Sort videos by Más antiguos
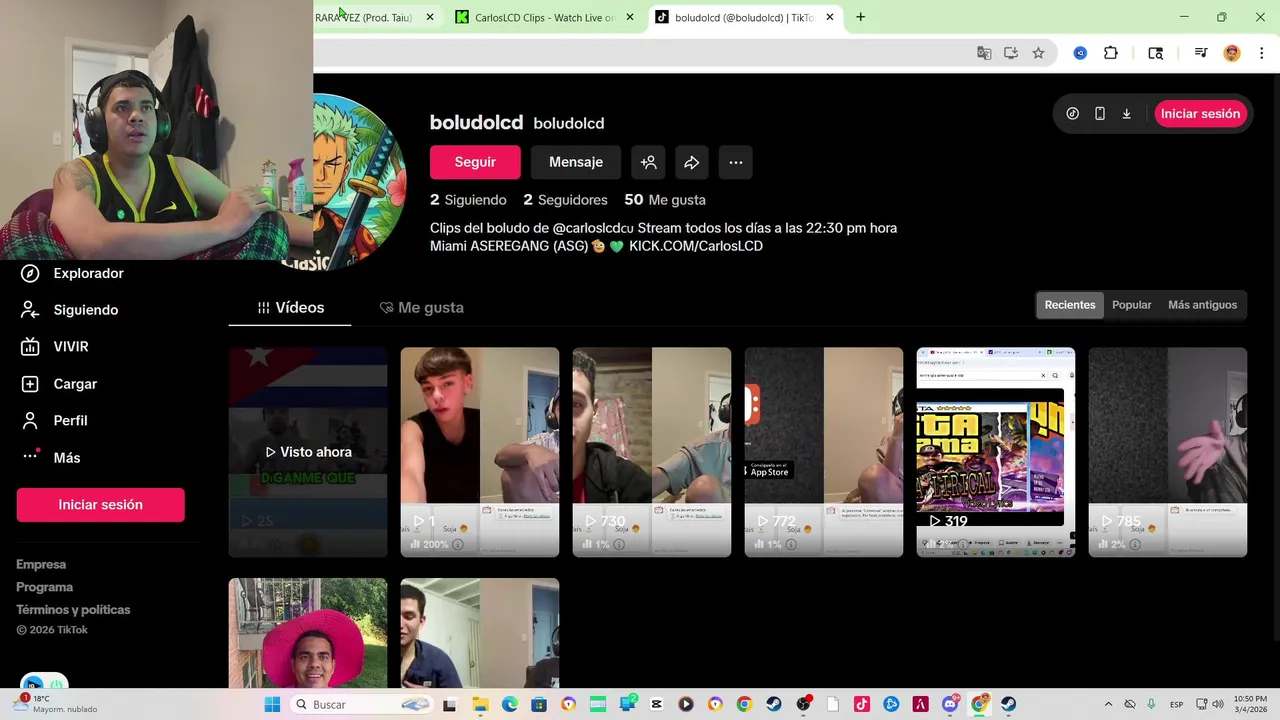Image resolution: width=1280 pixels, height=720 pixels. [1202, 305]
